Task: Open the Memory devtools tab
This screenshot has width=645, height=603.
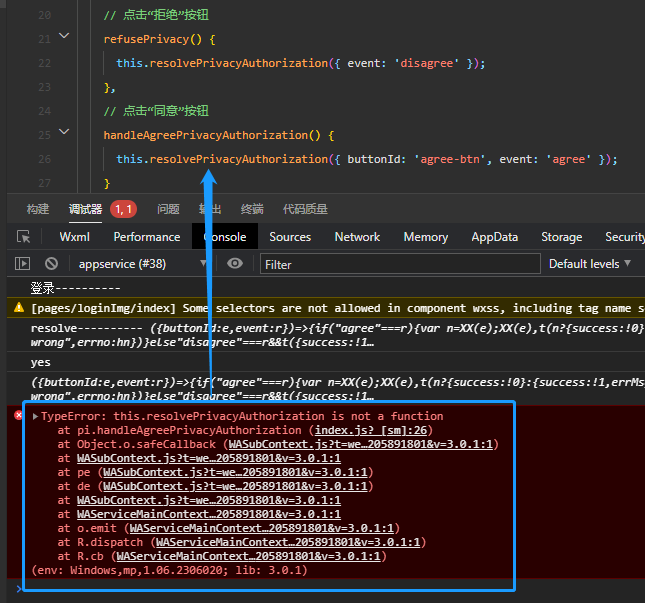Action: point(426,237)
